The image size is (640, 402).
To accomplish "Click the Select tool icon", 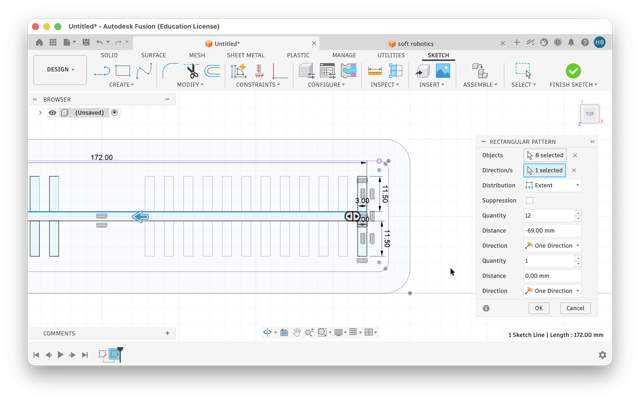I will click(523, 71).
